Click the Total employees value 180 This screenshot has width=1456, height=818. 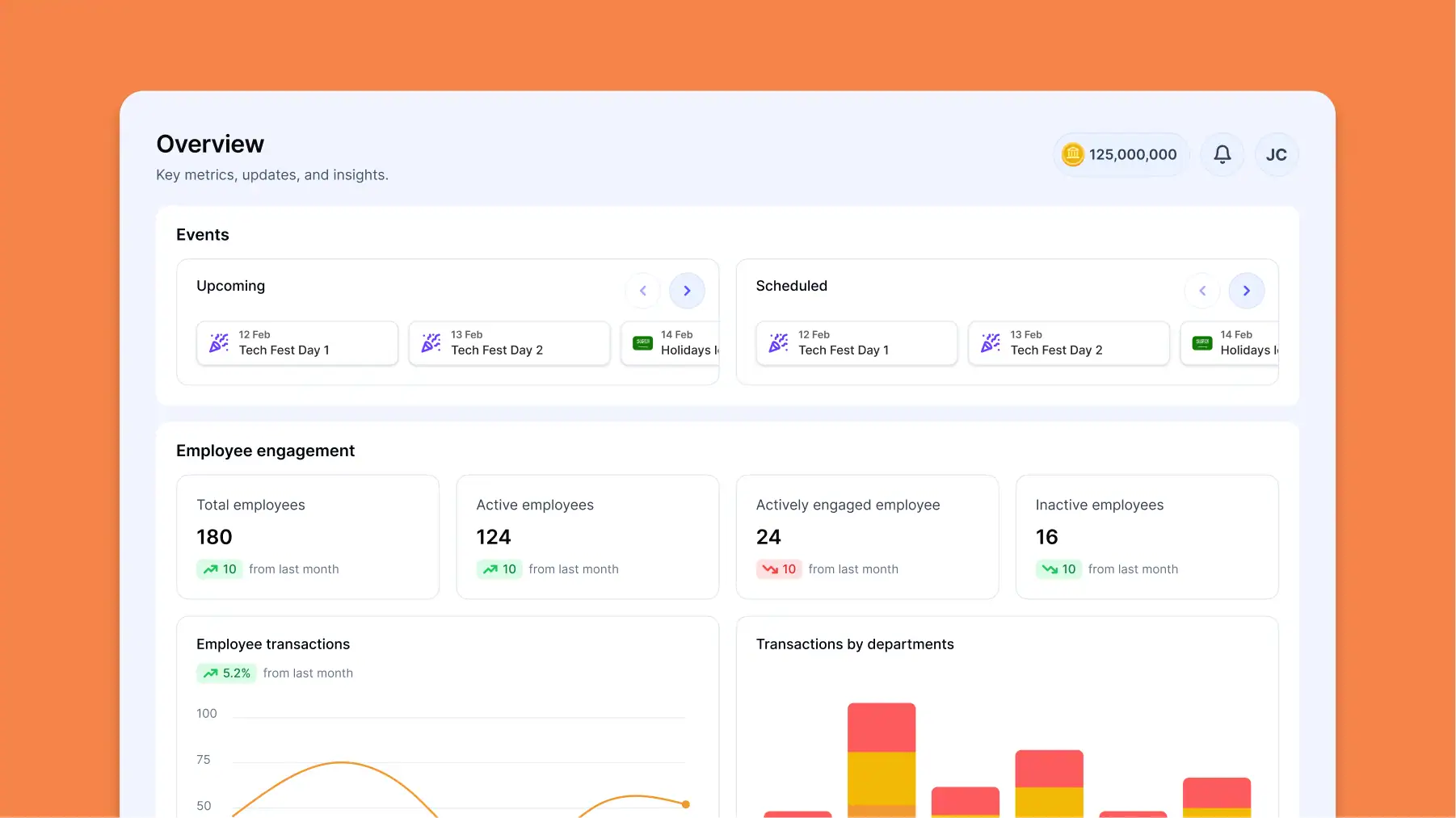214,537
